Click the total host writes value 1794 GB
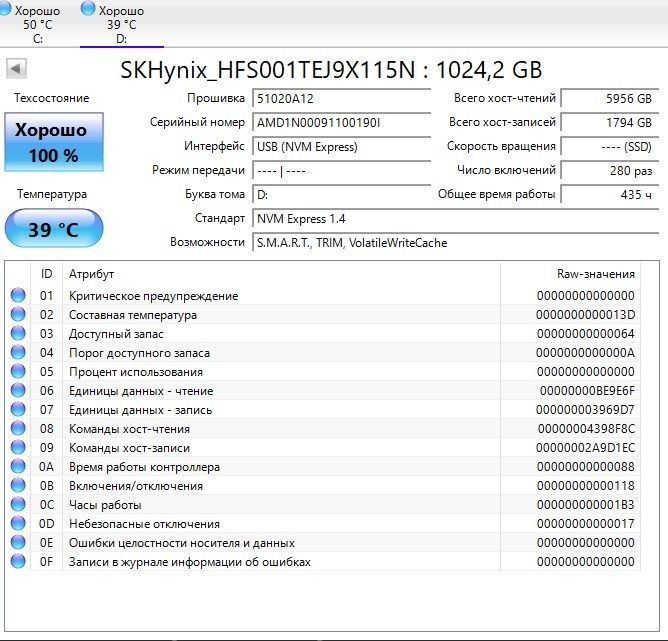The width and height of the screenshot is (668, 641). 610,123
